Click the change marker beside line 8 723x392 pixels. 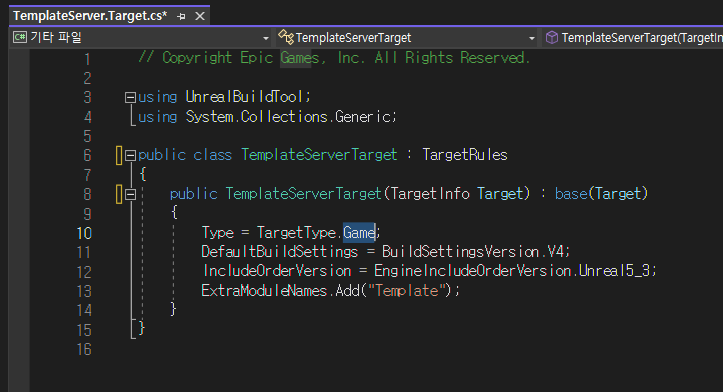(119, 194)
